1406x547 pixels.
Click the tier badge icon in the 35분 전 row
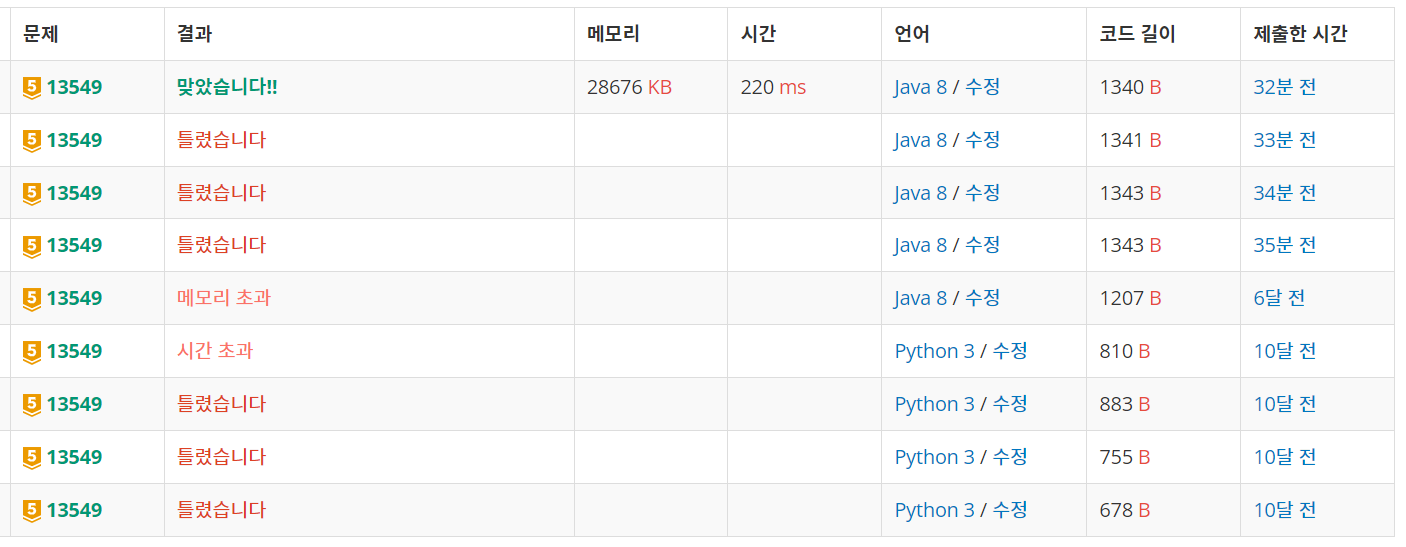31,246
